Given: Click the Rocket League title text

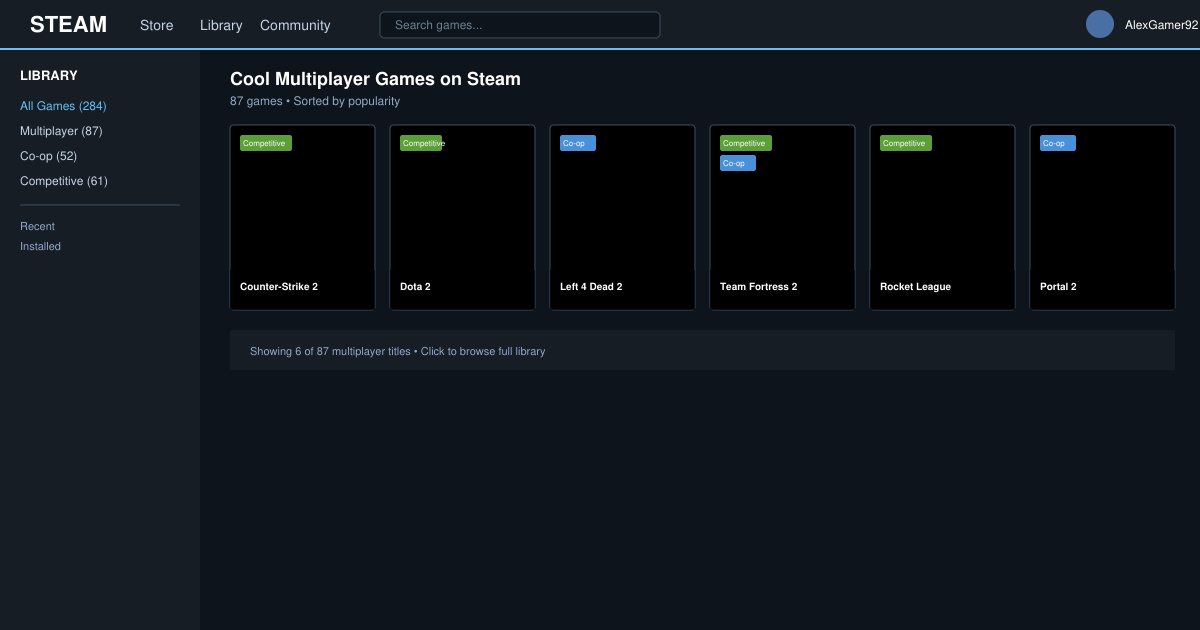Looking at the screenshot, I should point(915,287).
